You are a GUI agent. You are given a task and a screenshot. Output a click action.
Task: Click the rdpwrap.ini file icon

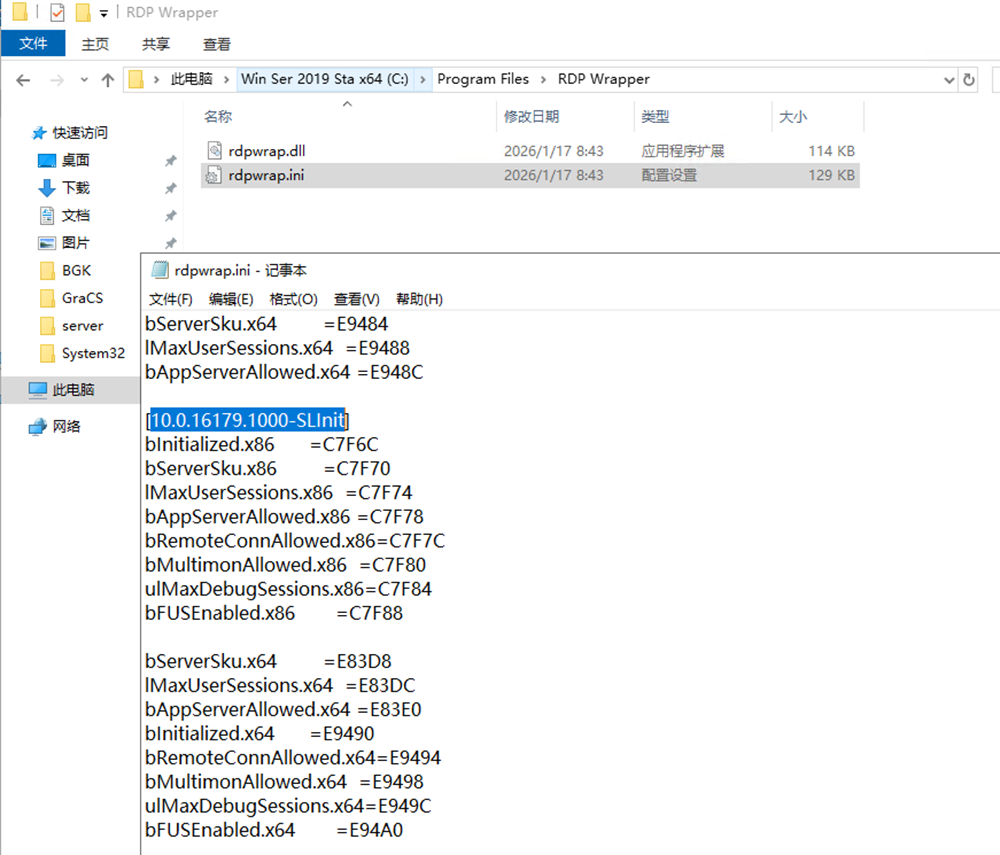pos(214,175)
